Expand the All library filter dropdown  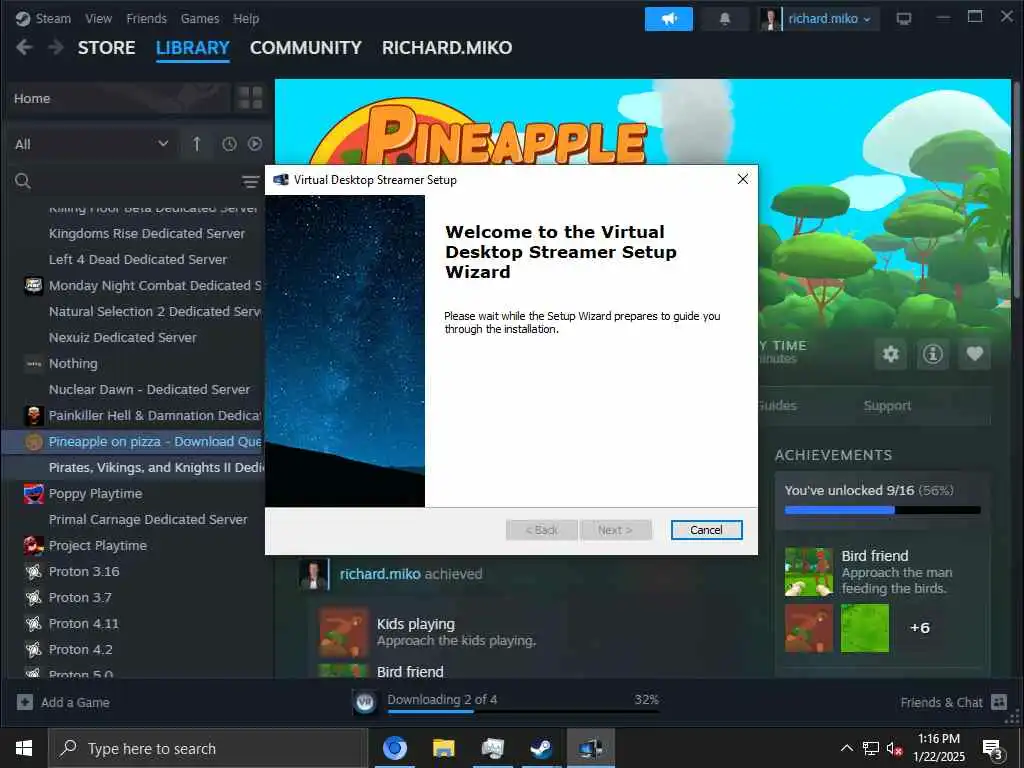coord(91,144)
